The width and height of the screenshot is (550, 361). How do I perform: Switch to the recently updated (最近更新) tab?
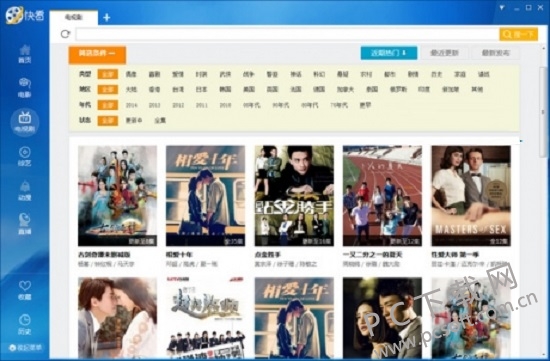coord(444,53)
